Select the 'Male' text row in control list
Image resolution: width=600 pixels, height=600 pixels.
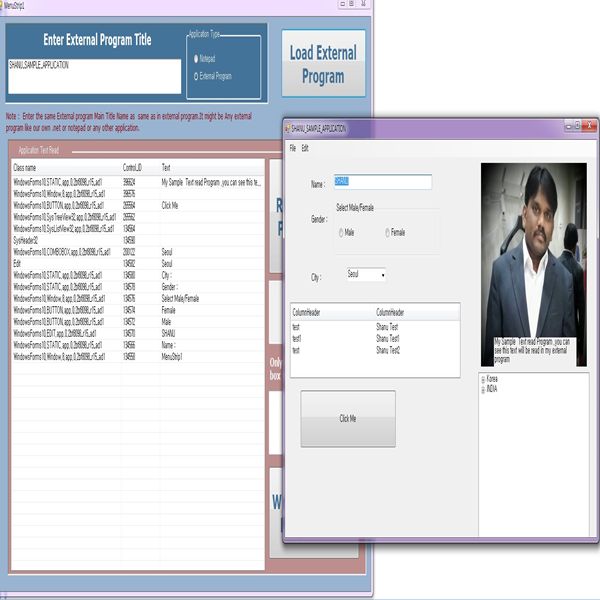coord(138,322)
